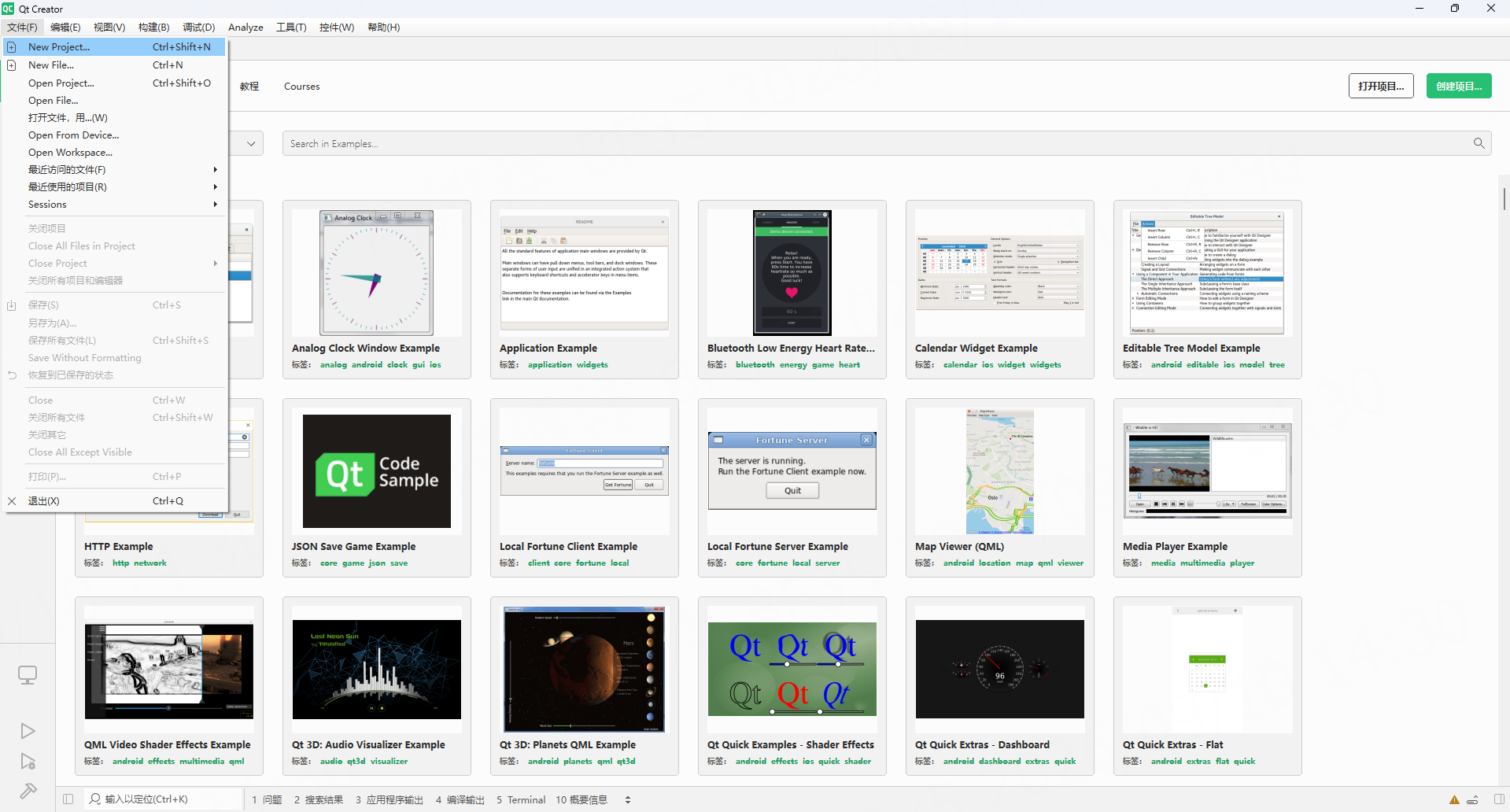Screen dimensions: 1510x812
Task: Click the Qt Creator logo in title bar
Action: [8, 9]
